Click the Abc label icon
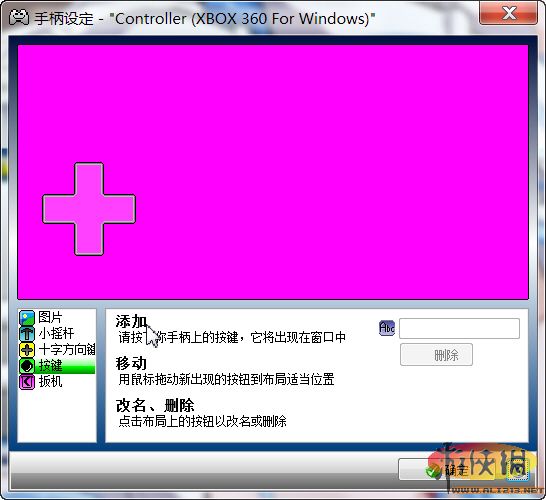Screen dimensions: 546x500 [387, 328]
